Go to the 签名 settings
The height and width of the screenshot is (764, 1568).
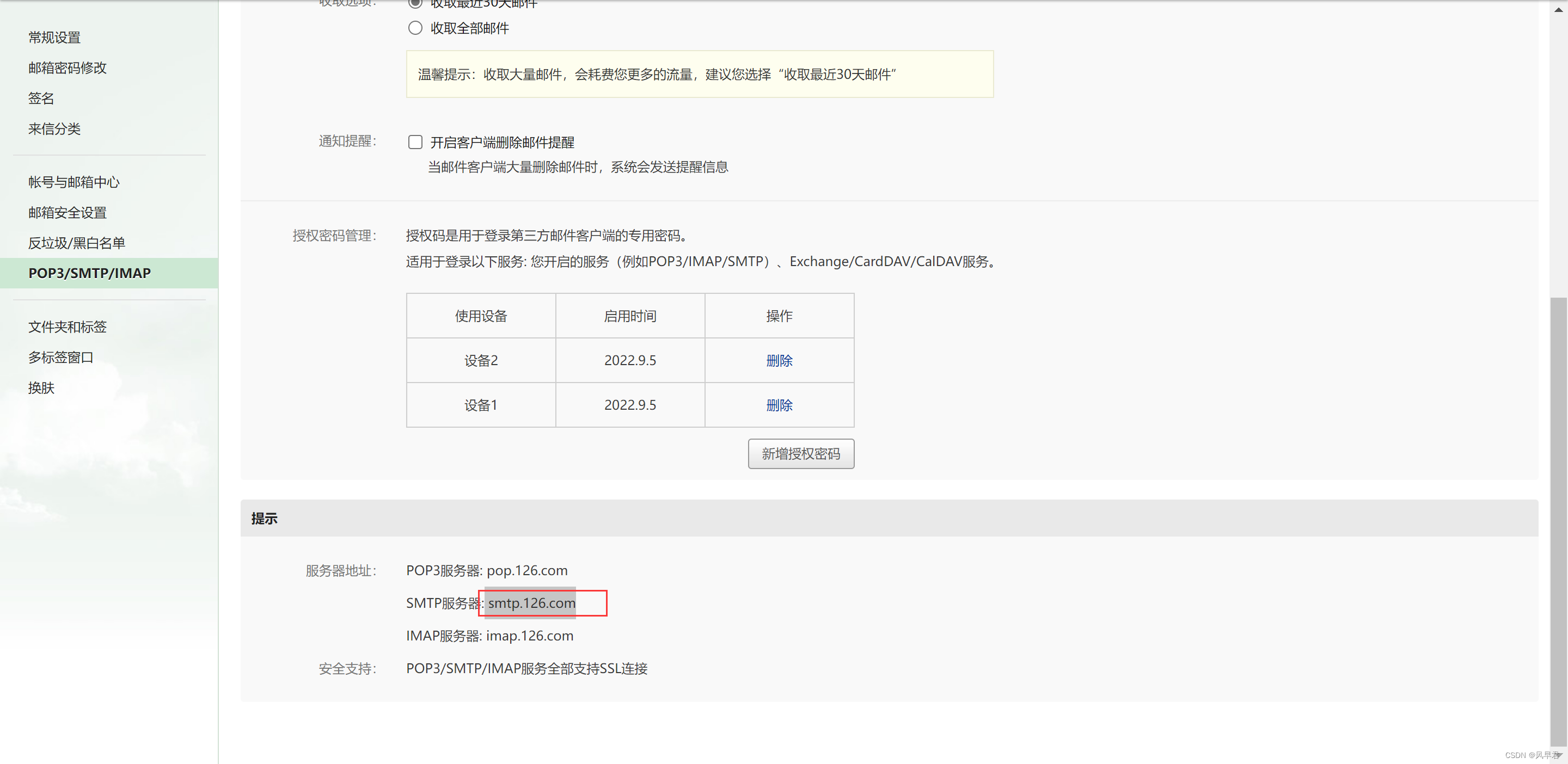click(41, 98)
